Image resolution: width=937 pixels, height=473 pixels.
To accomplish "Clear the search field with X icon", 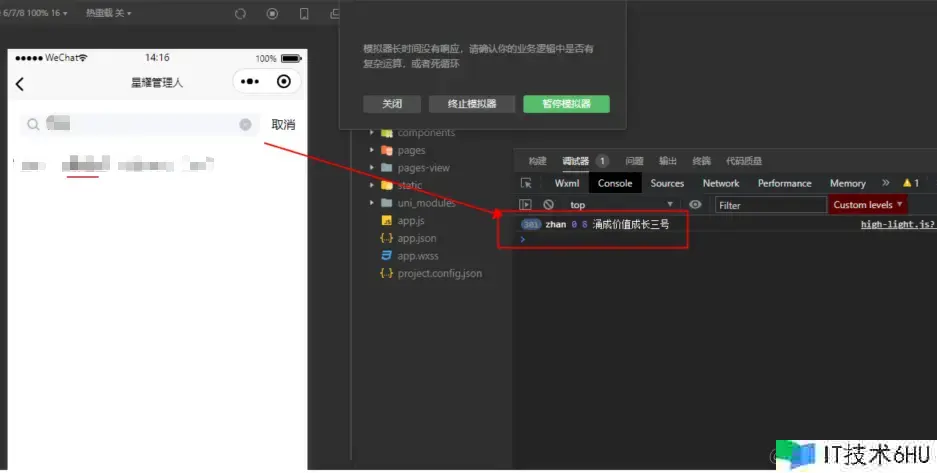I will click(245, 124).
